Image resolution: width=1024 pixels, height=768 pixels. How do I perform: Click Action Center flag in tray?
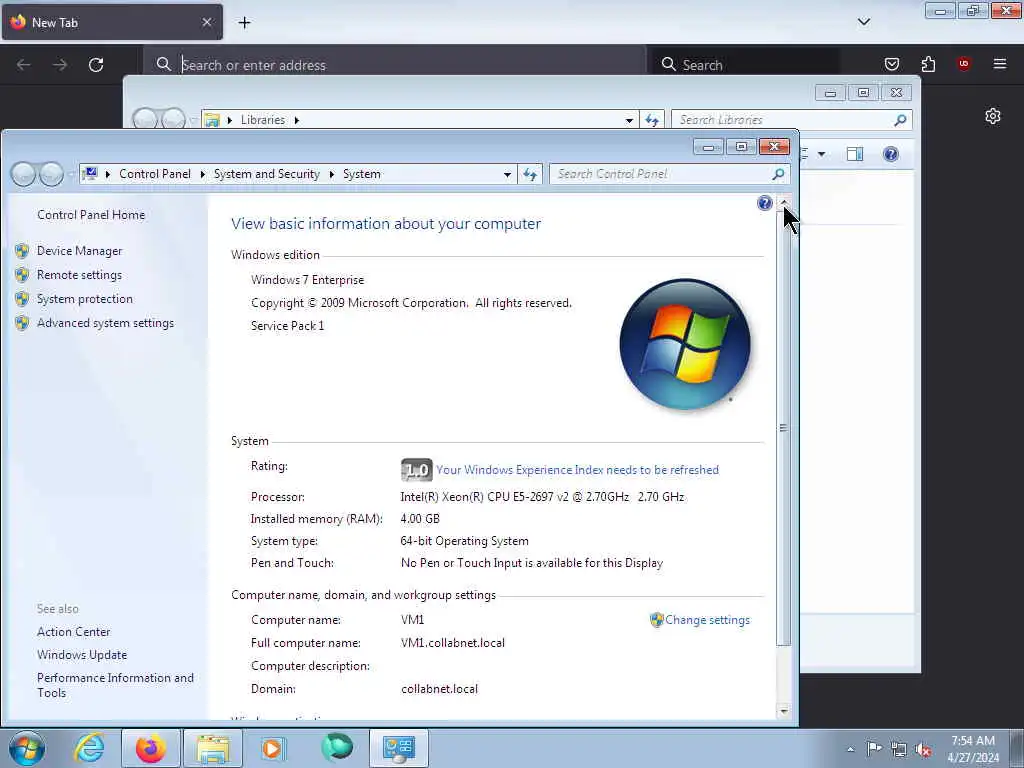tap(874, 748)
